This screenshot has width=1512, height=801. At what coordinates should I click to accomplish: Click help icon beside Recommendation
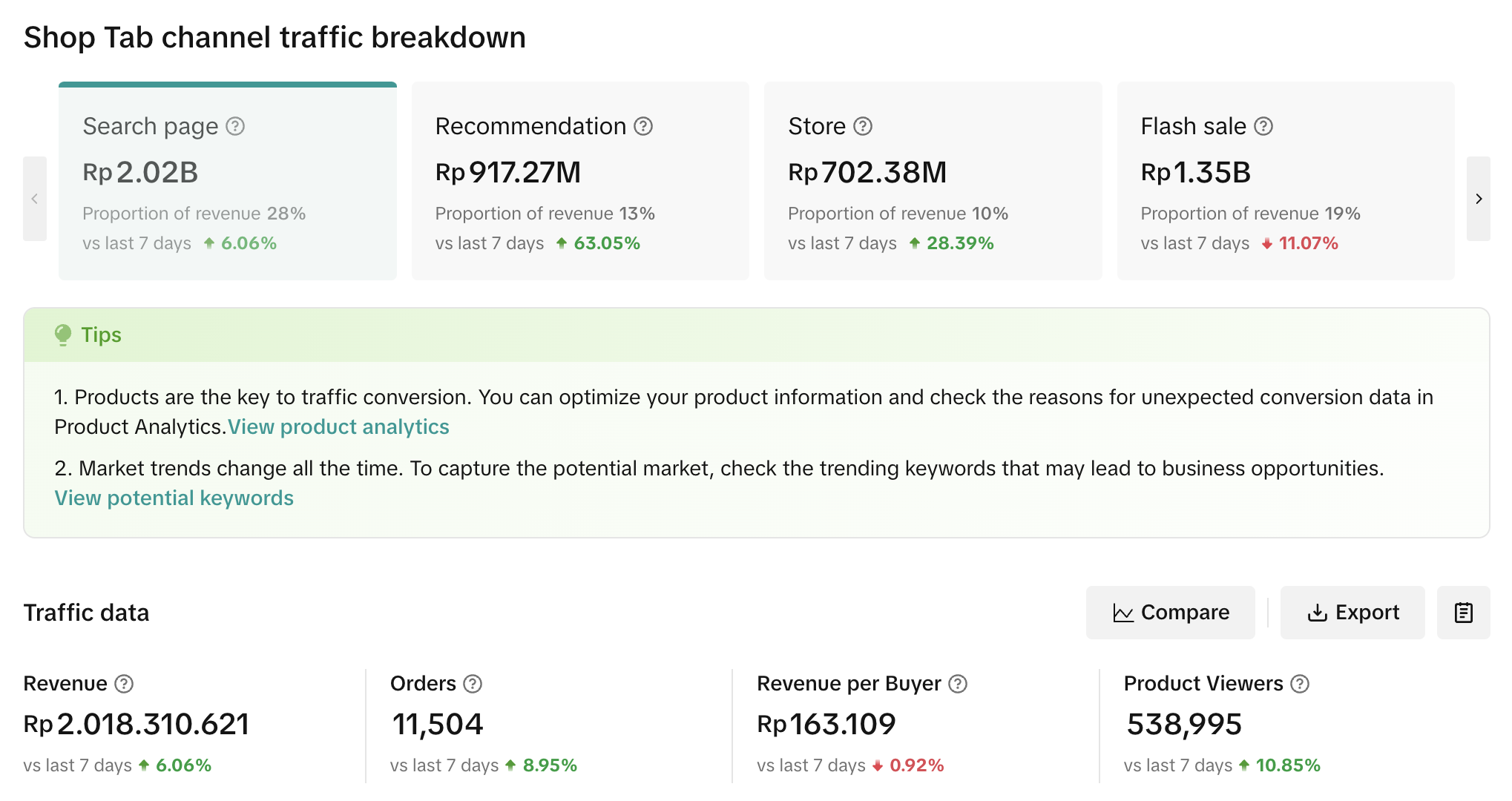[643, 127]
